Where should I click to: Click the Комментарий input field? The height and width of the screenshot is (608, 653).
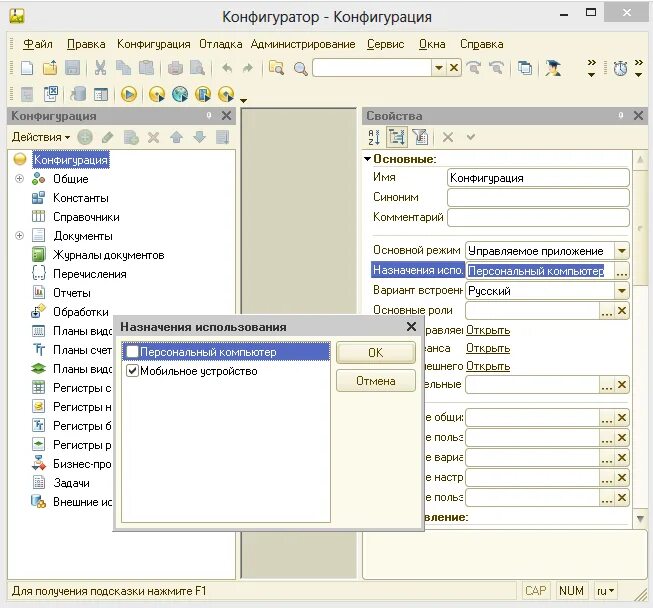[x=538, y=217]
